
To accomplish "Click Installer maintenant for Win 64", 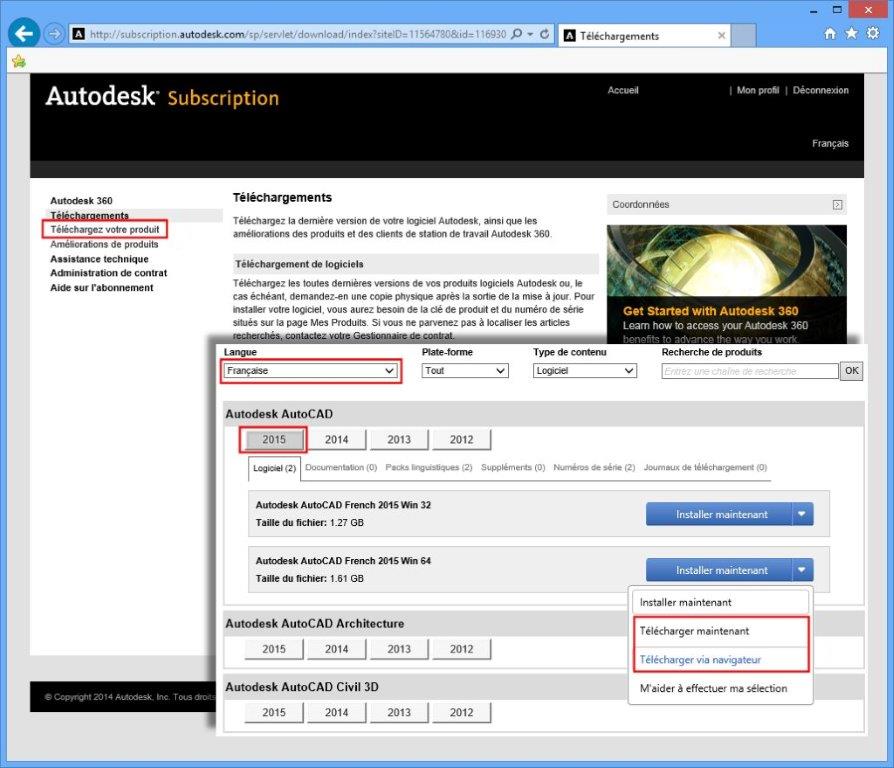I will 719,570.
